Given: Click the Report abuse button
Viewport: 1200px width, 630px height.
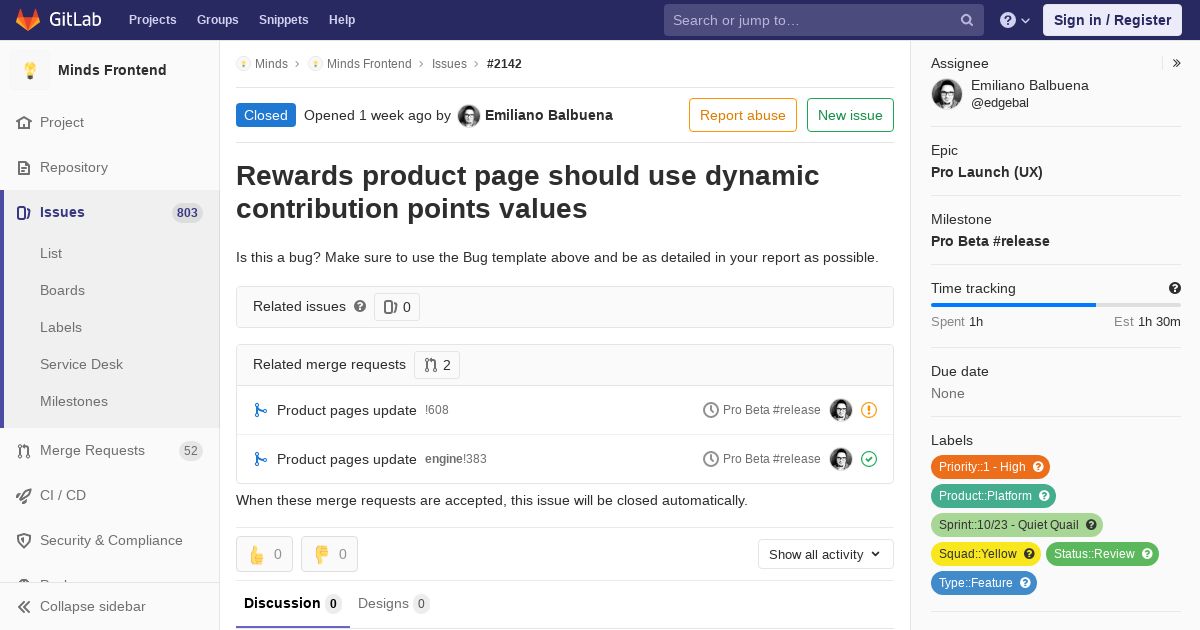Looking at the screenshot, I should (x=743, y=115).
